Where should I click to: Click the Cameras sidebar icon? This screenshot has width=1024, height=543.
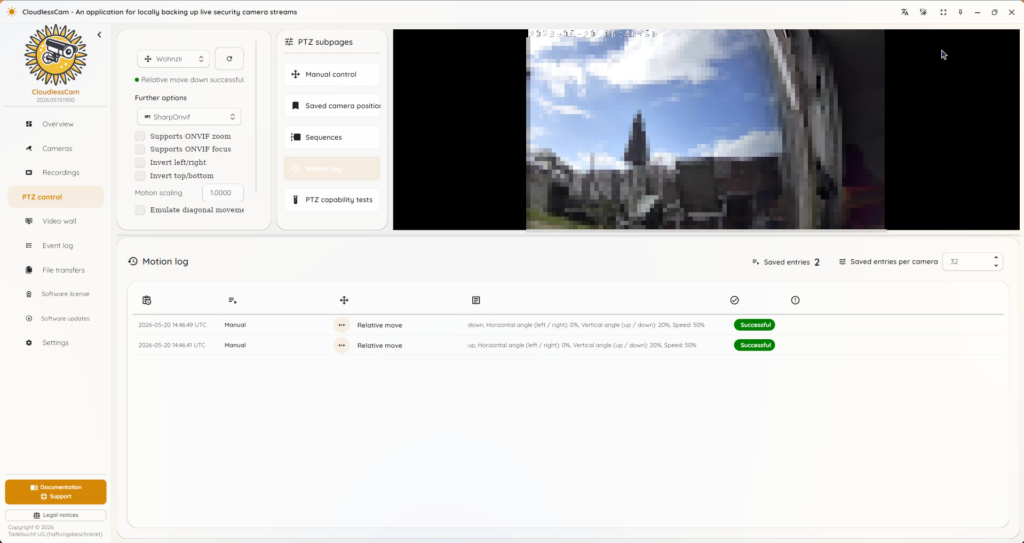pos(29,148)
